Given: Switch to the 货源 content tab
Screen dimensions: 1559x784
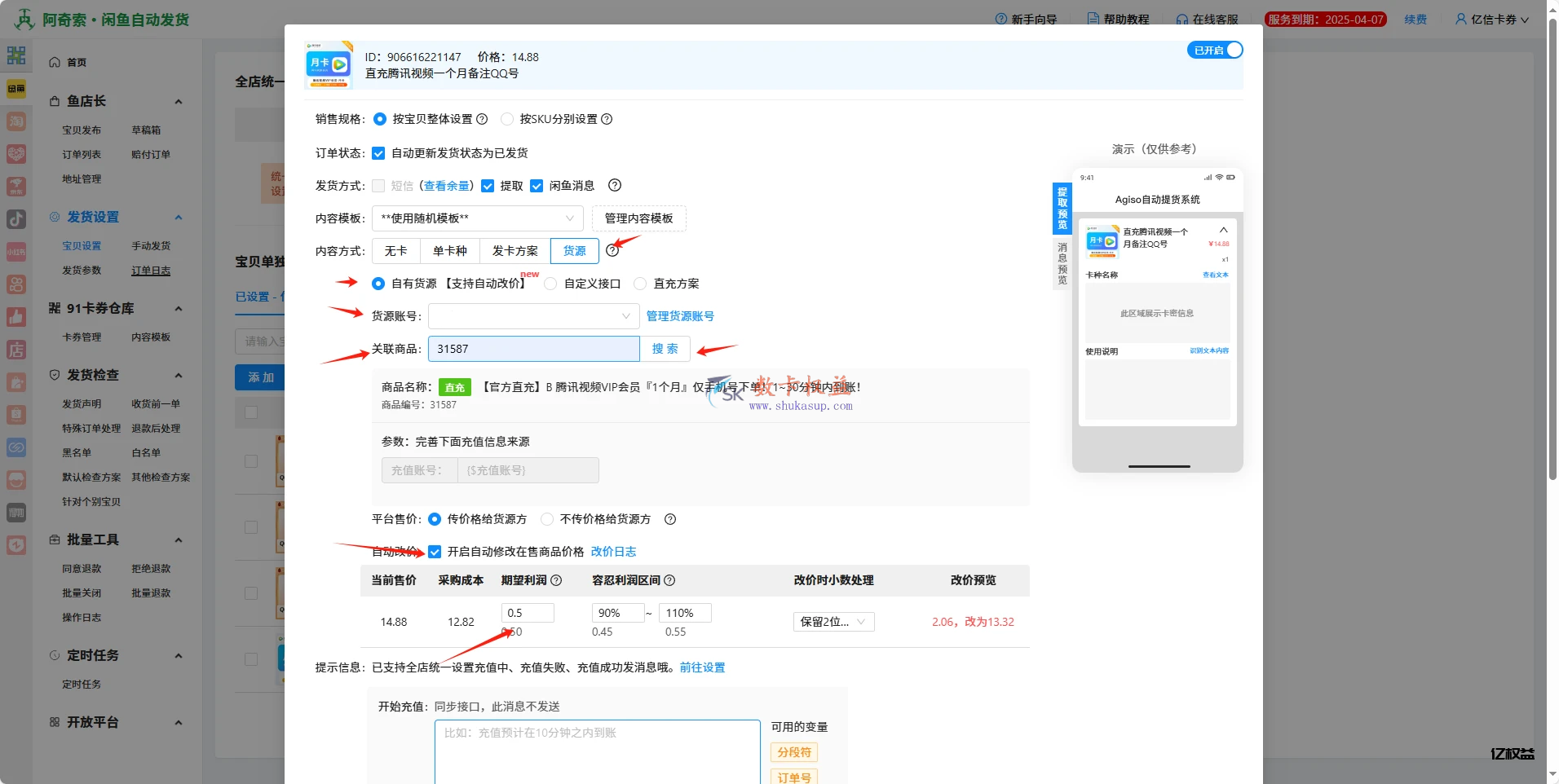Looking at the screenshot, I should pos(575,251).
